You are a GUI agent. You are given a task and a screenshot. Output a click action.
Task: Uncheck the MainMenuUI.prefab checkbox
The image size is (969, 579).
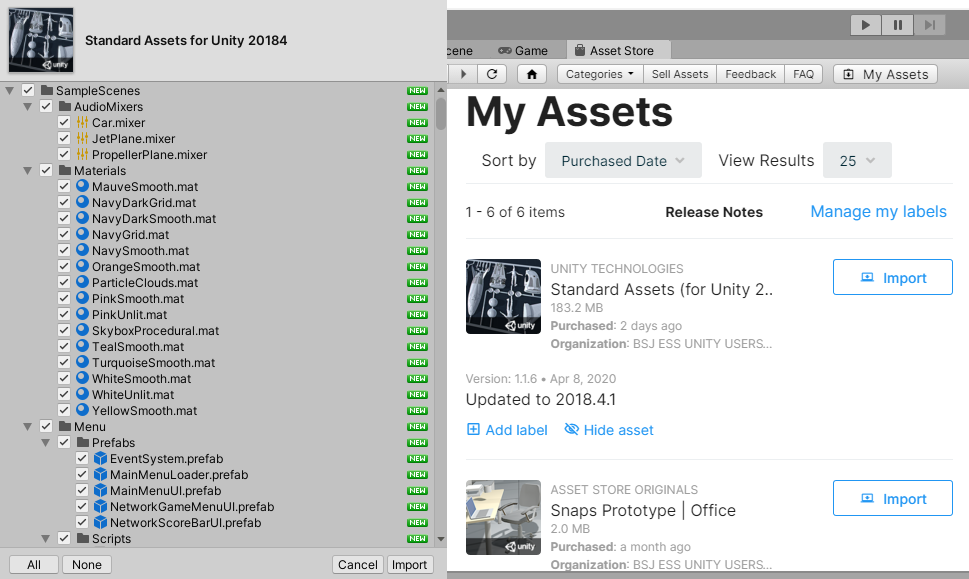83,491
